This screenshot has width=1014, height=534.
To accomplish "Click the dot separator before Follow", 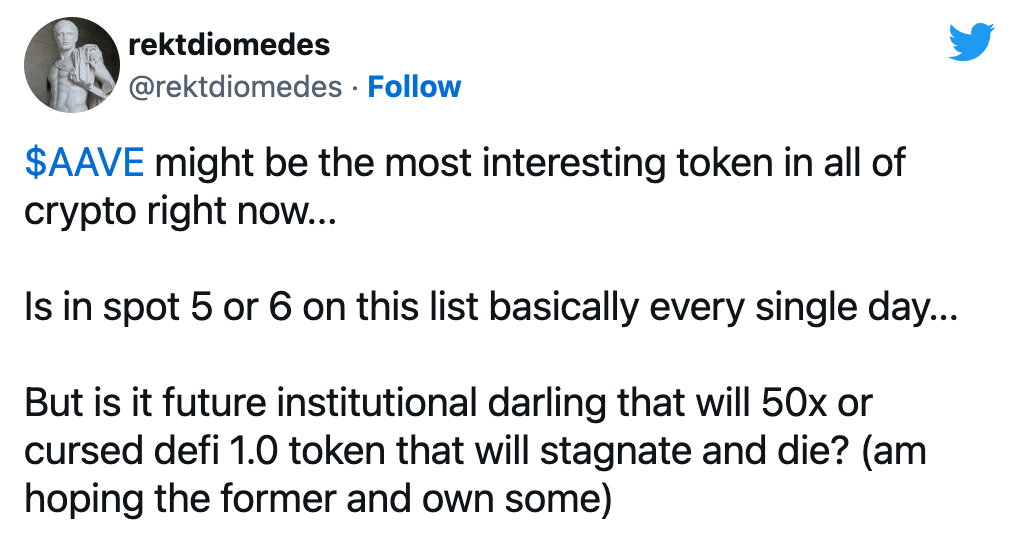I will click(355, 87).
